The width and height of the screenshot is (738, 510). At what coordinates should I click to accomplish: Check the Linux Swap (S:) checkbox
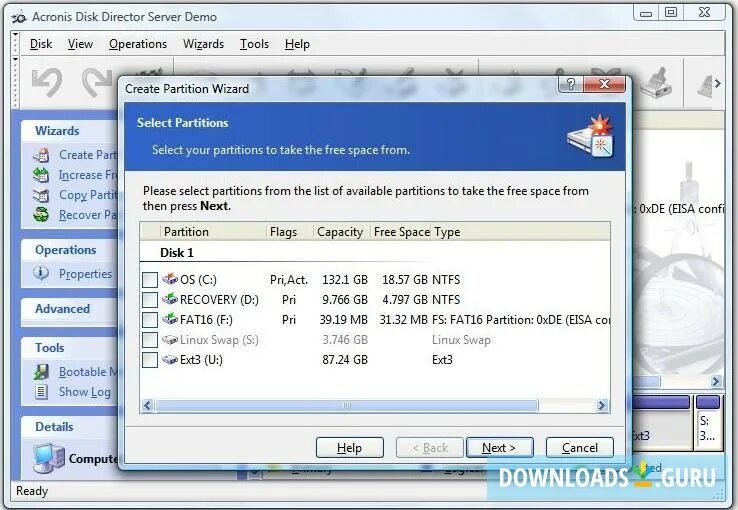pyautogui.click(x=150, y=340)
